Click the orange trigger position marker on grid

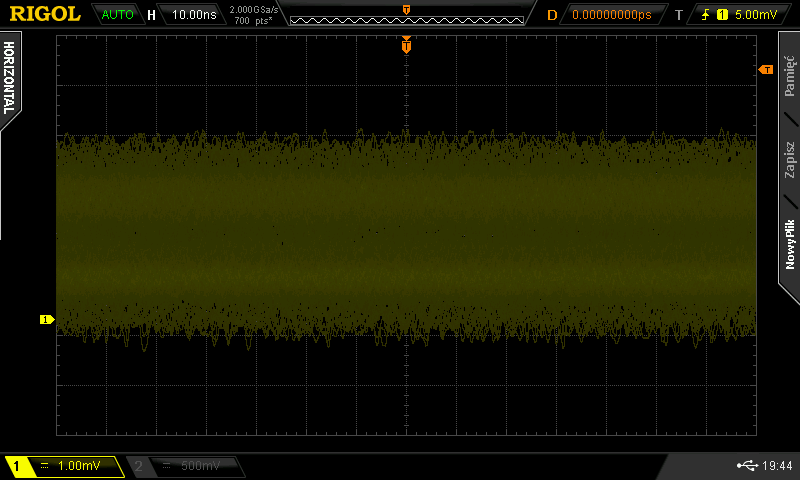[406, 45]
